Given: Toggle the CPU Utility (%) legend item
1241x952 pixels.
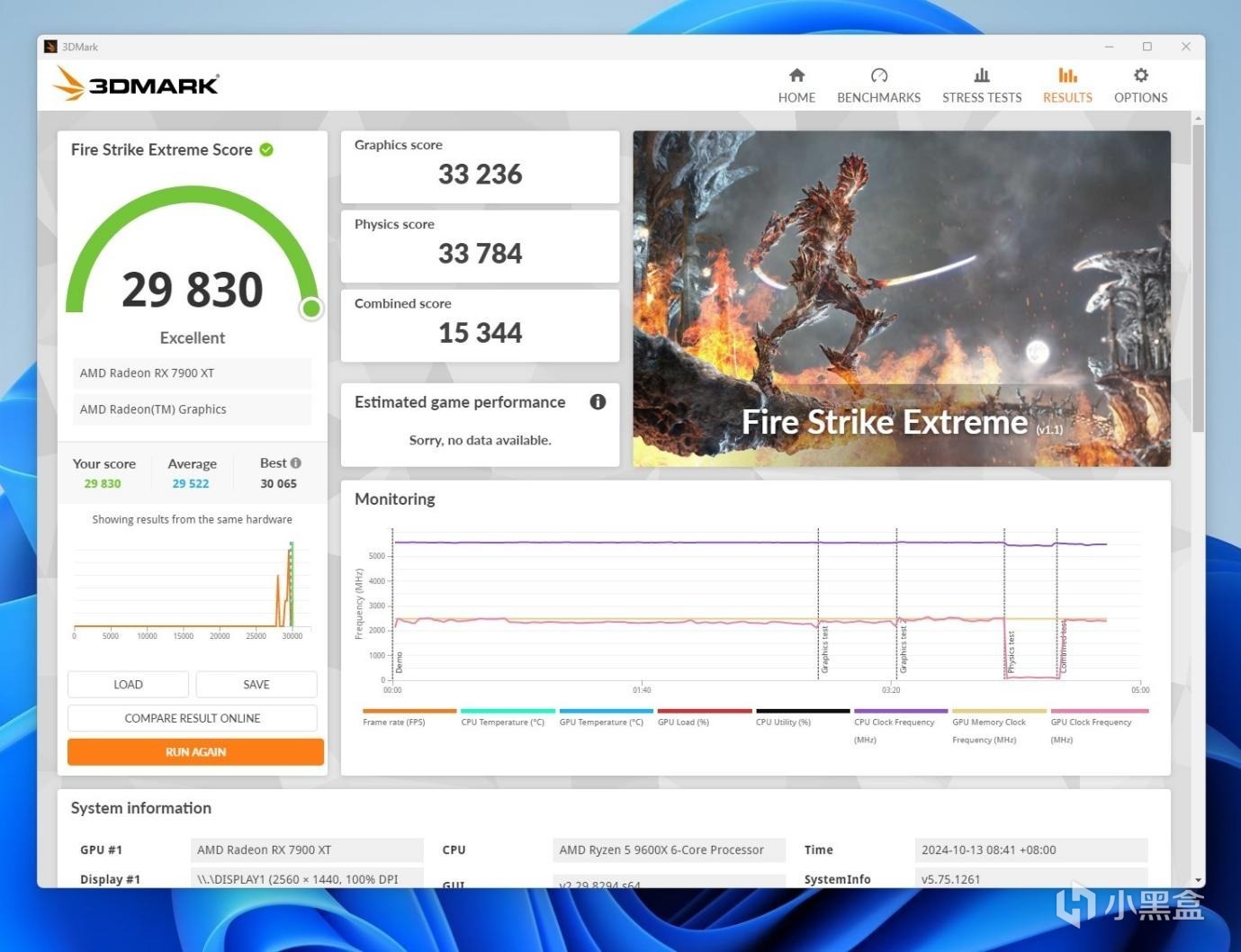Looking at the screenshot, I should tap(803, 716).
